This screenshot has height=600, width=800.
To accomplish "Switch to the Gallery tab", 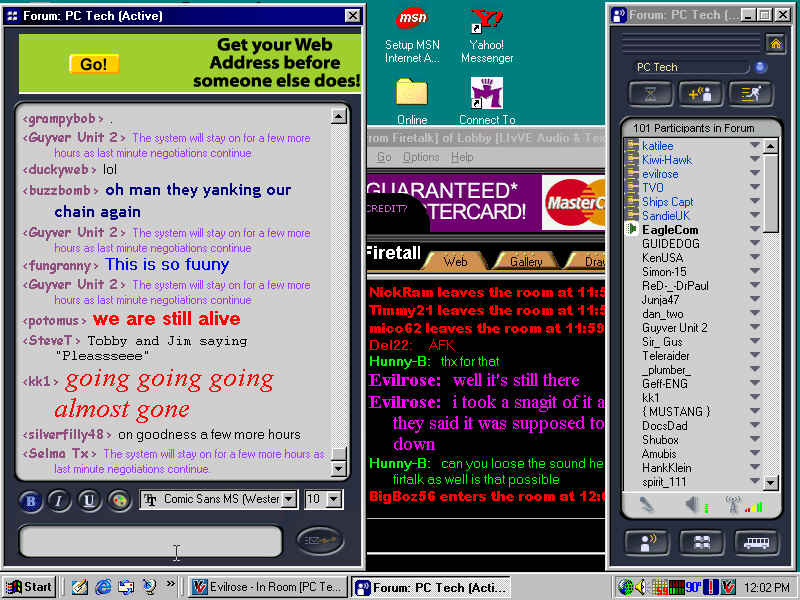I will (526, 261).
